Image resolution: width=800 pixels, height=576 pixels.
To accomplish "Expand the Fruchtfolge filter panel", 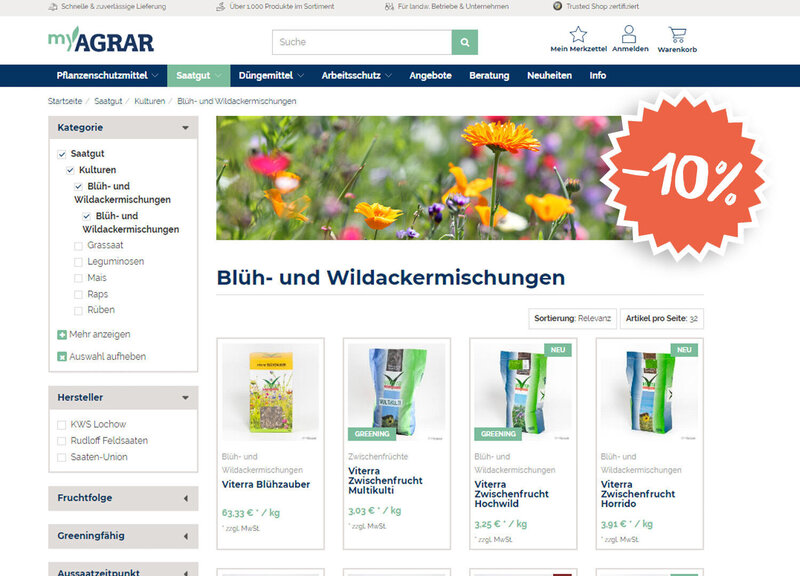I will pos(123,498).
